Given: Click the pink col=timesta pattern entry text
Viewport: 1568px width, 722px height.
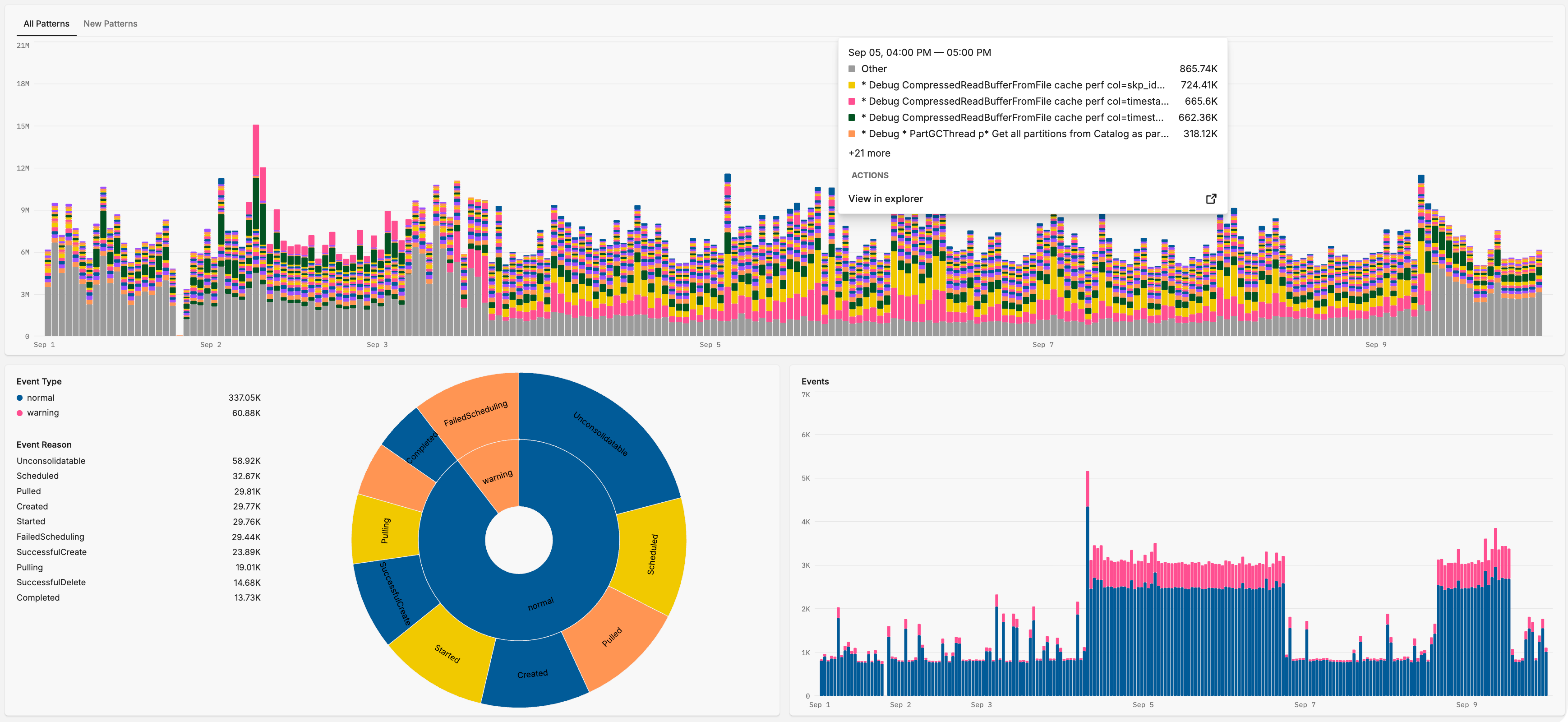Looking at the screenshot, I should click(x=1015, y=101).
